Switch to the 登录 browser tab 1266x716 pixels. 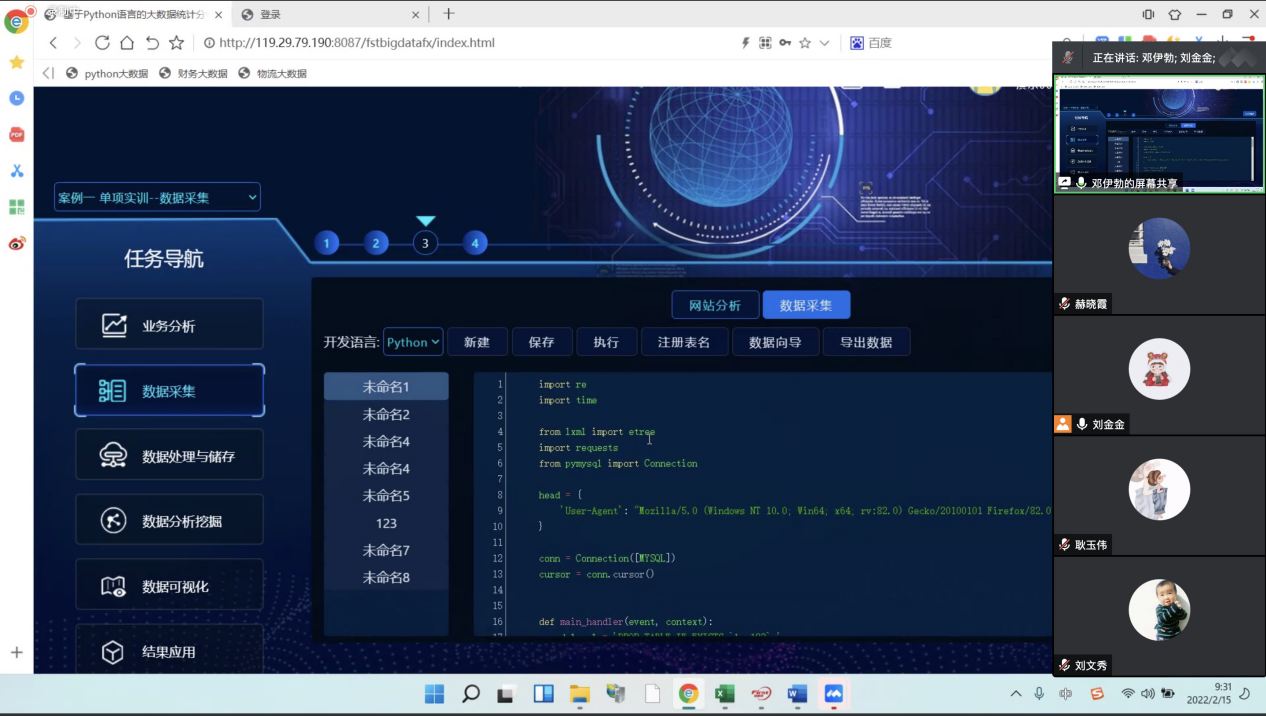(x=332, y=14)
